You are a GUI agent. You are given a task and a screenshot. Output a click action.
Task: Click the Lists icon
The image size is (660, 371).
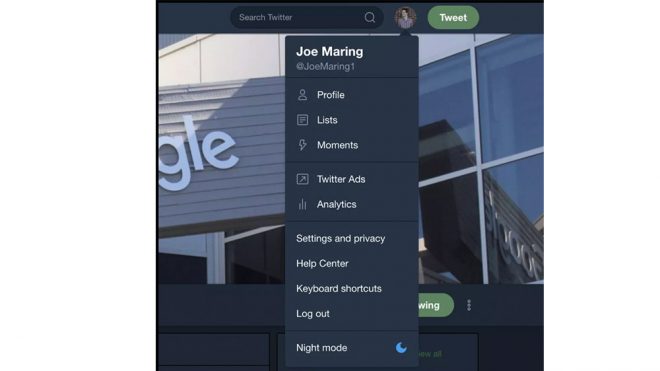[302, 120]
